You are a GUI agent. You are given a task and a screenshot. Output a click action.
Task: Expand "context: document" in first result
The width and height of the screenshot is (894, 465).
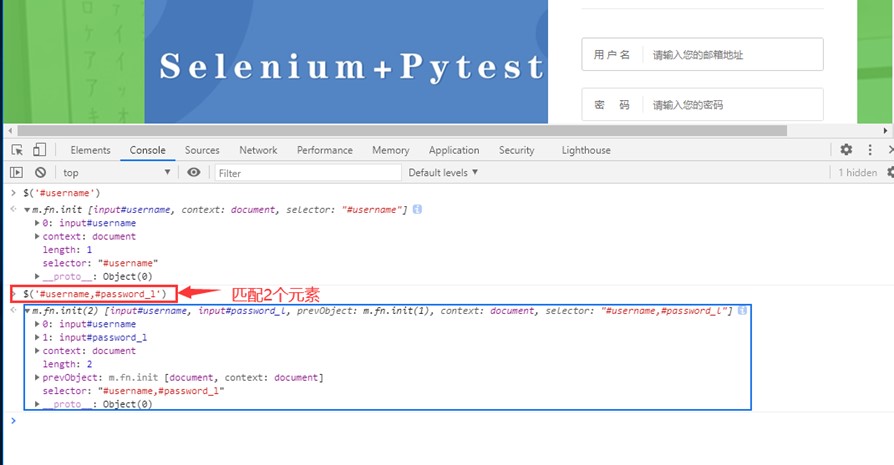37,236
